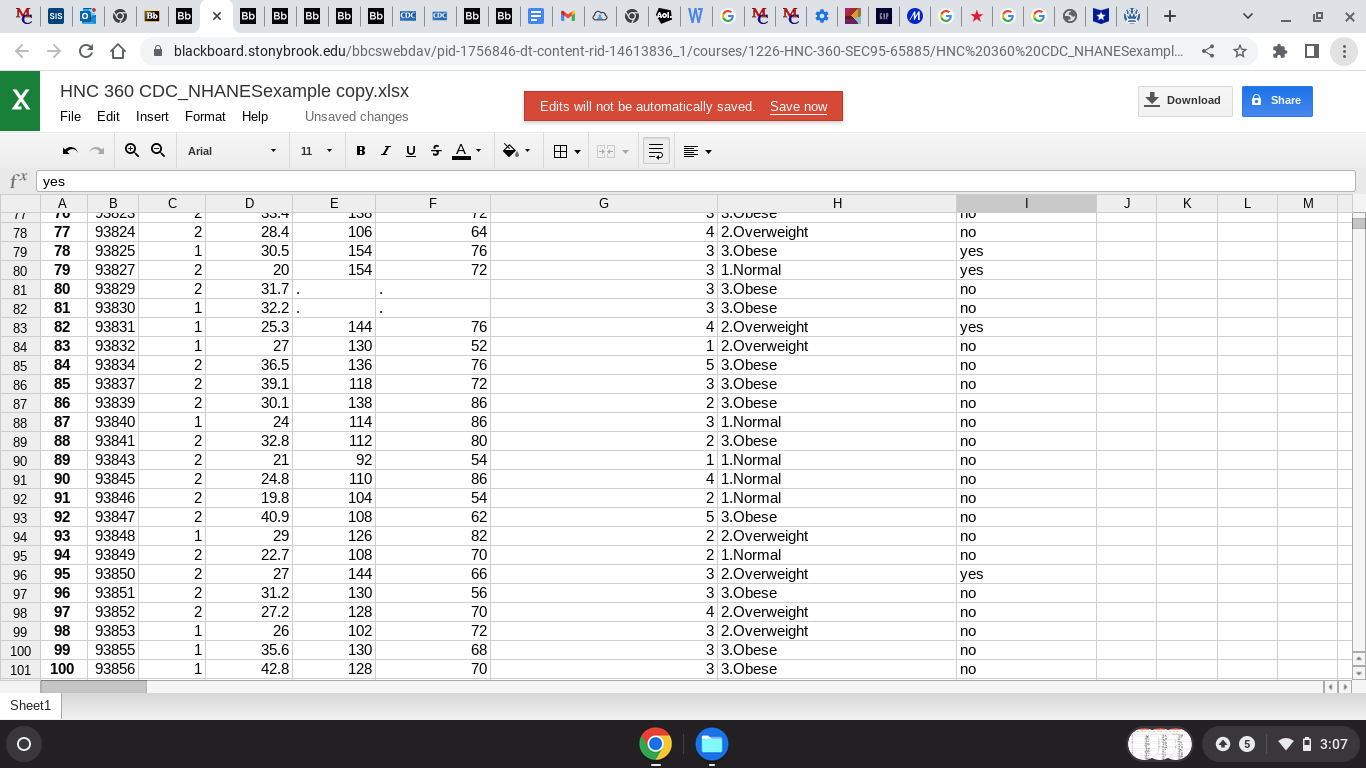Click the Download button
Image resolution: width=1366 pixels, height=768 pixels.
click(x=1184, y=100)
